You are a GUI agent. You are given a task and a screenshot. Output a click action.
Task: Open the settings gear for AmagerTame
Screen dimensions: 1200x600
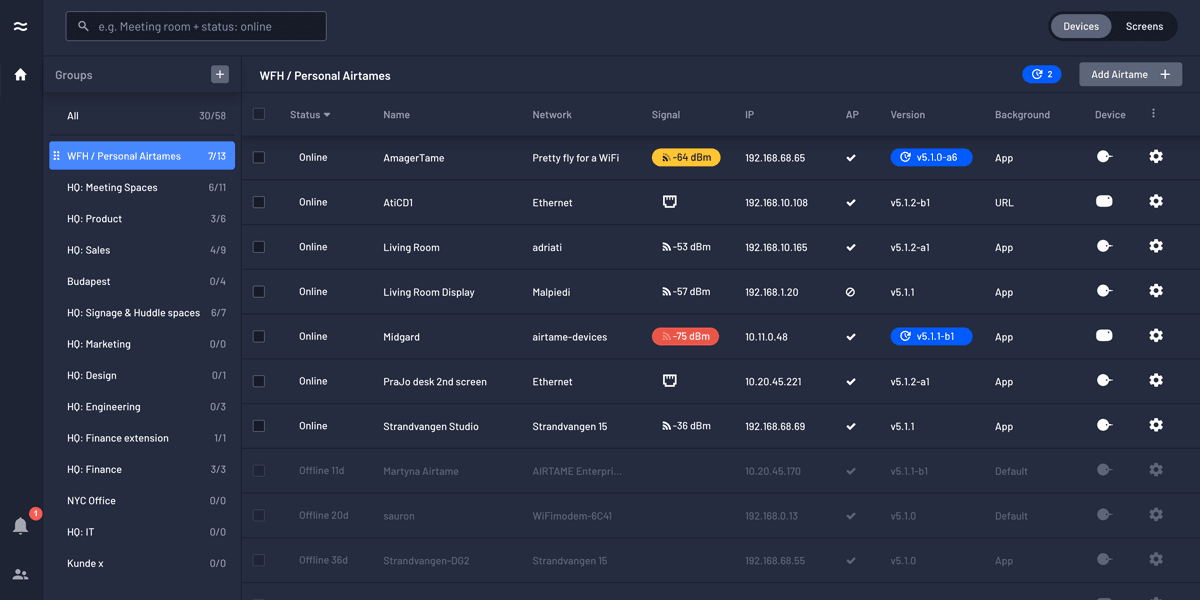pos(1156,157)
